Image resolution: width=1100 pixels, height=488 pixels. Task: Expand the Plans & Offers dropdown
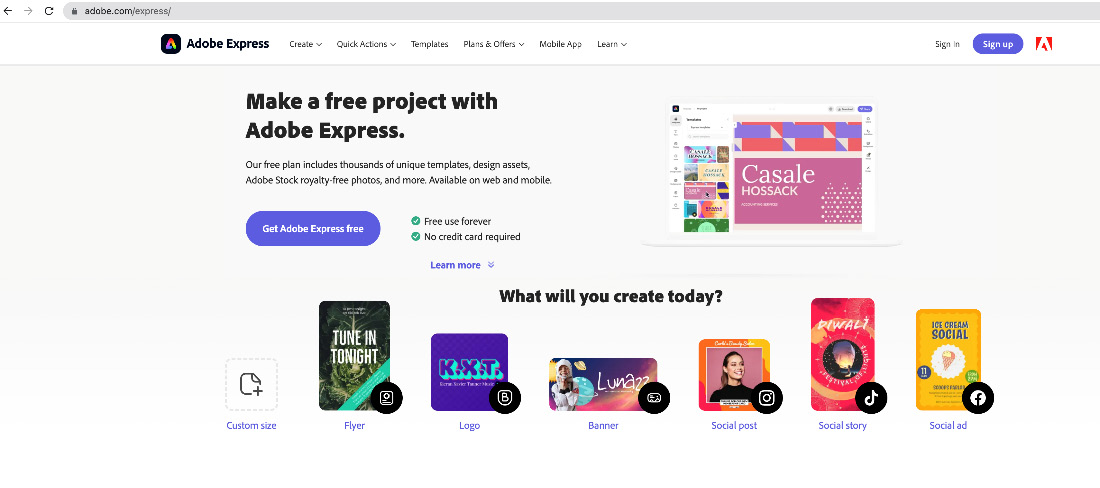point(494,44)
